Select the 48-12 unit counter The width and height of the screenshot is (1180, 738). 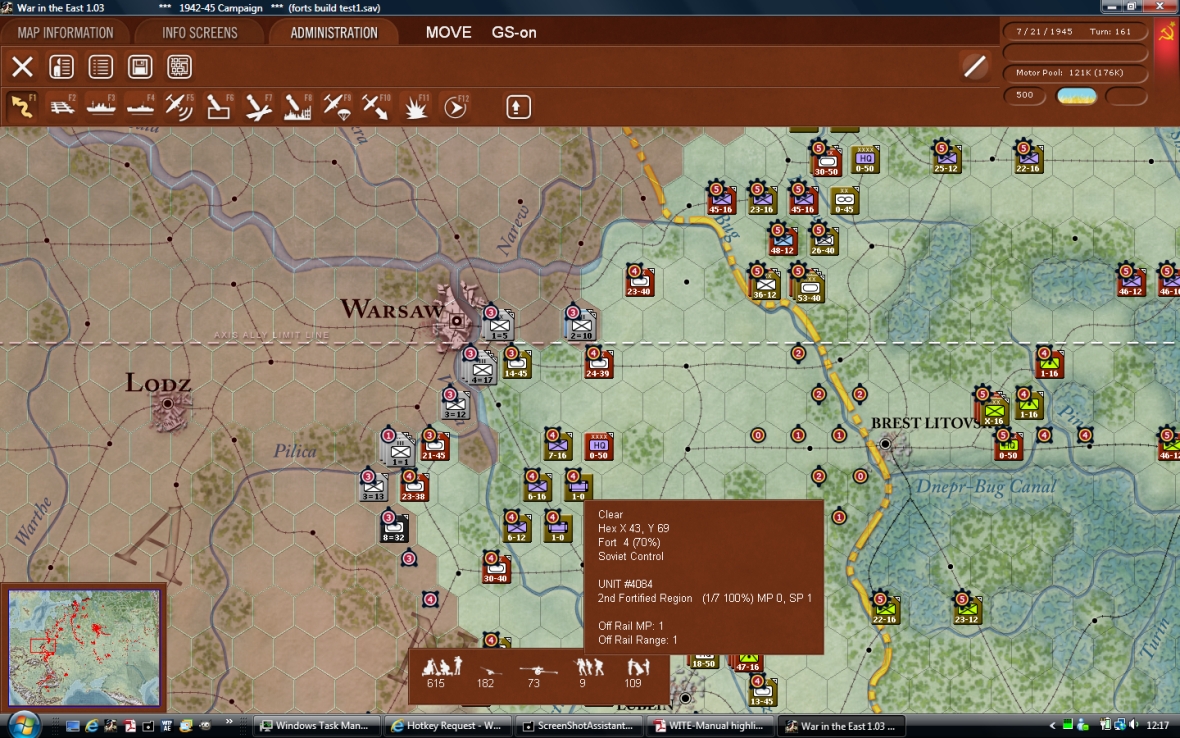coord(783,241)
